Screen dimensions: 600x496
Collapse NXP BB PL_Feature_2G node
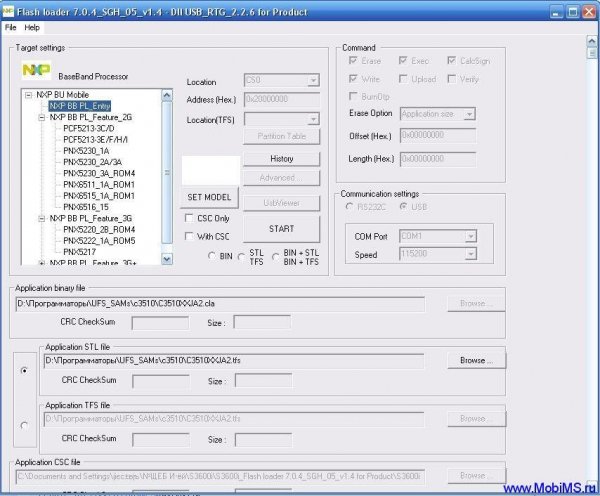[42, 117]
